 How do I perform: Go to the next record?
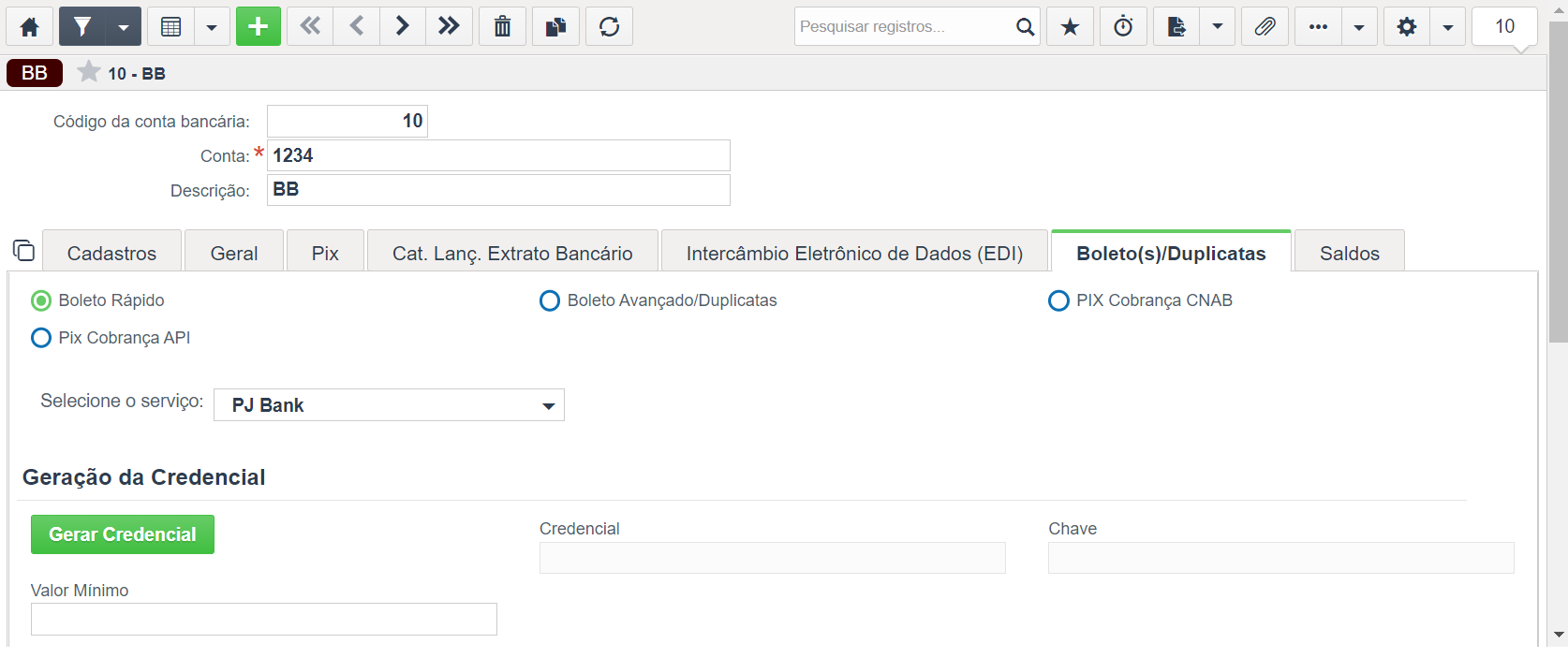pyautogui.click(x=403, y=26)
